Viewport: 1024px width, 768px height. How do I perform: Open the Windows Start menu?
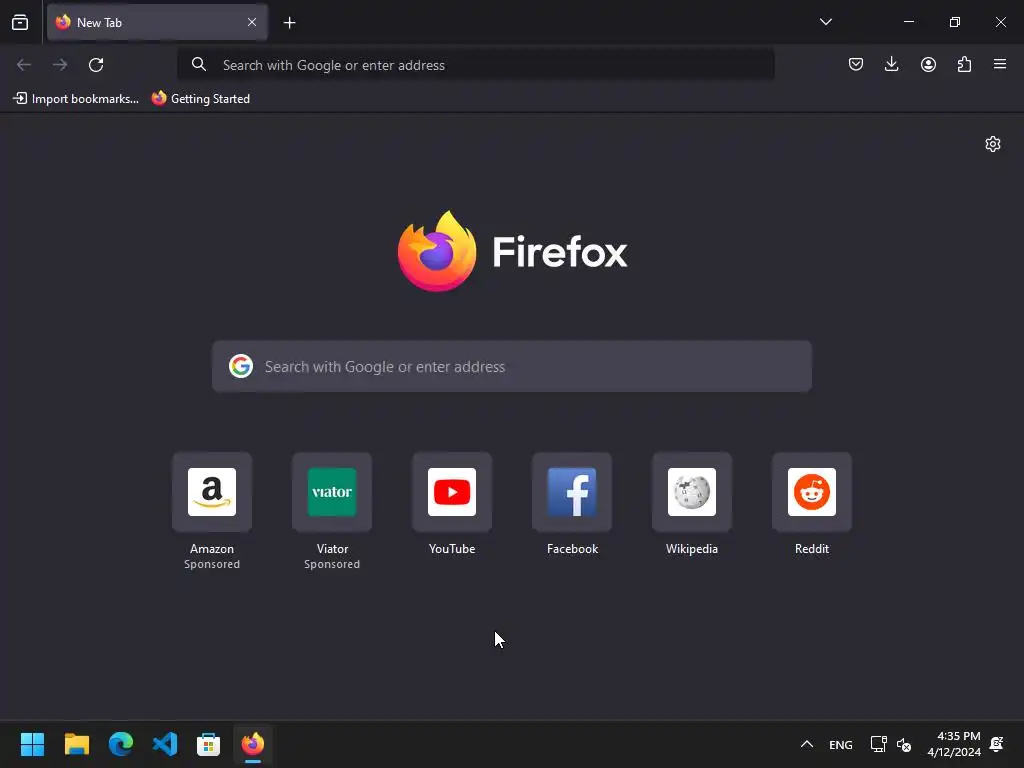point(32,744)
